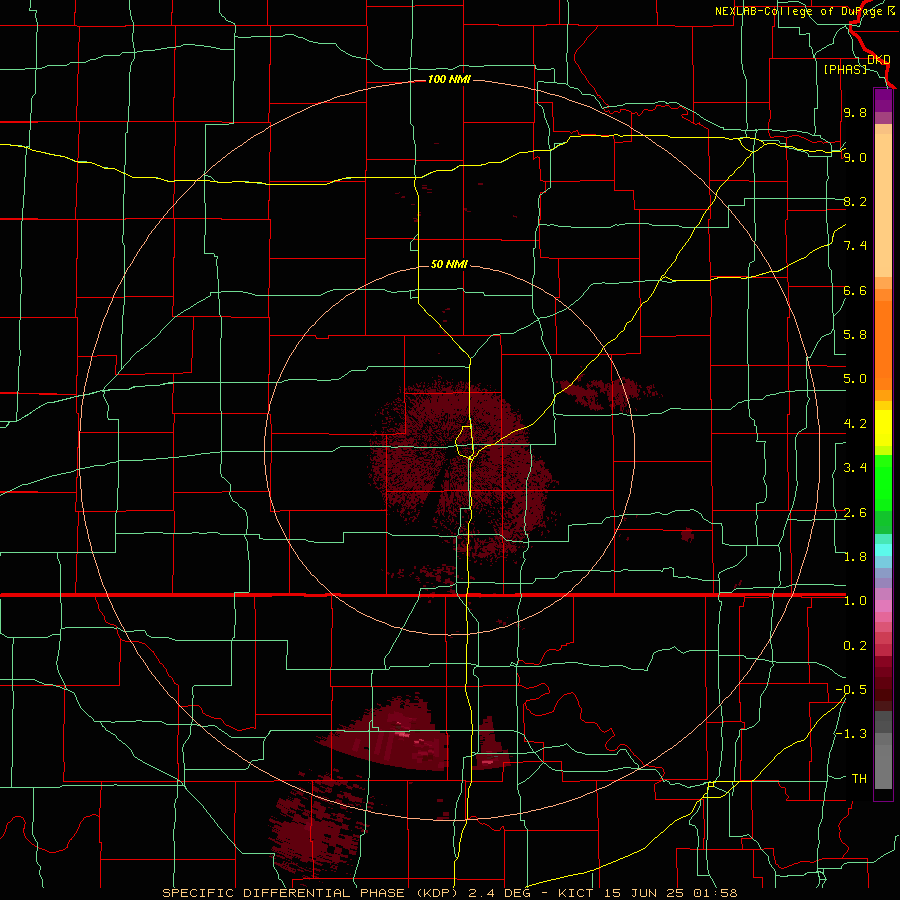Click the 9.0 scale value
The image size is (900, 900).
(x=855, y=157)
